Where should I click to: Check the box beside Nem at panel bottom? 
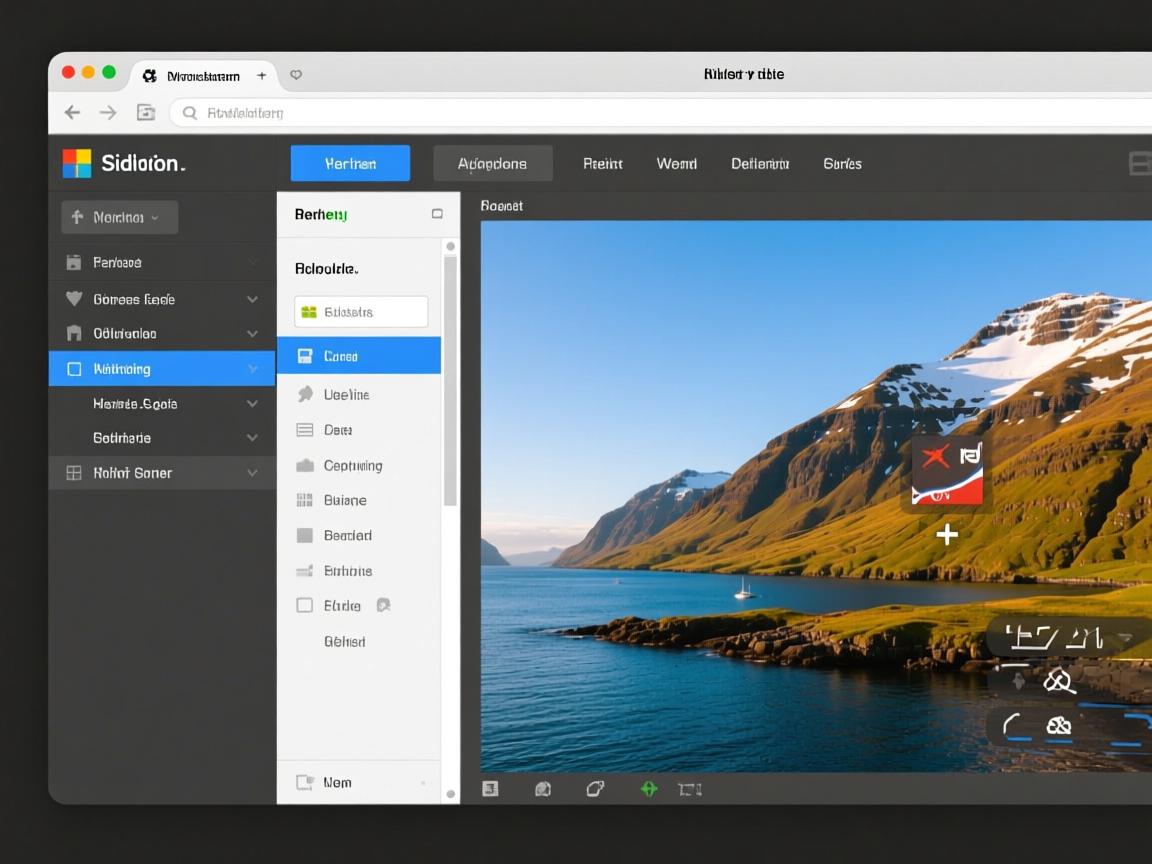305,783
